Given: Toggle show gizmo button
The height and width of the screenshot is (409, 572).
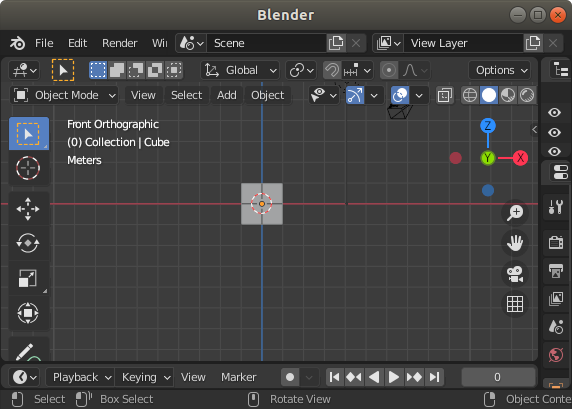Looking at the screenshot, I should coord(355,95).
